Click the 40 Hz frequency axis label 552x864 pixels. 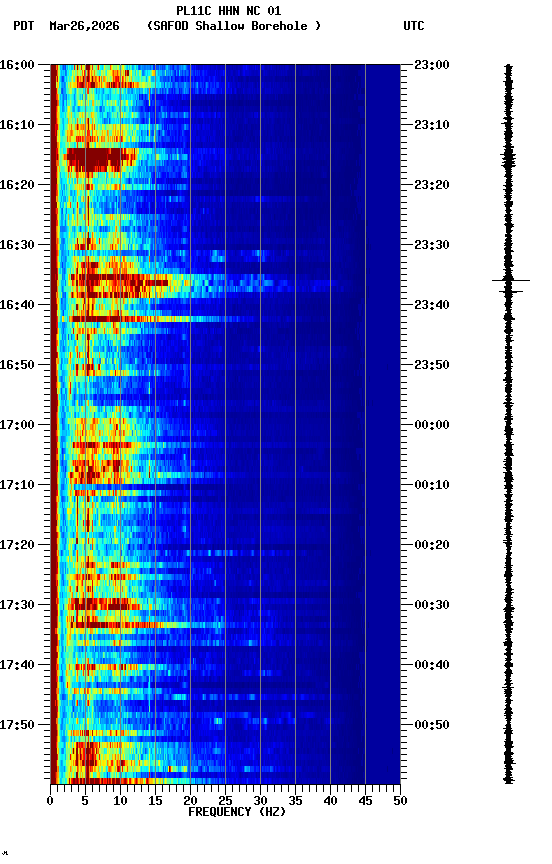tap(330, 801)
